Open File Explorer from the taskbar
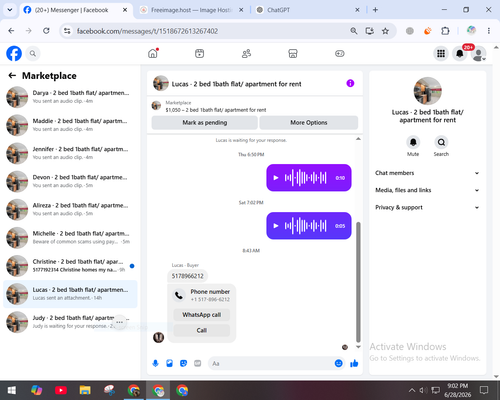The height and width of the screenshot is (400, 500). [x=85, y=390]
